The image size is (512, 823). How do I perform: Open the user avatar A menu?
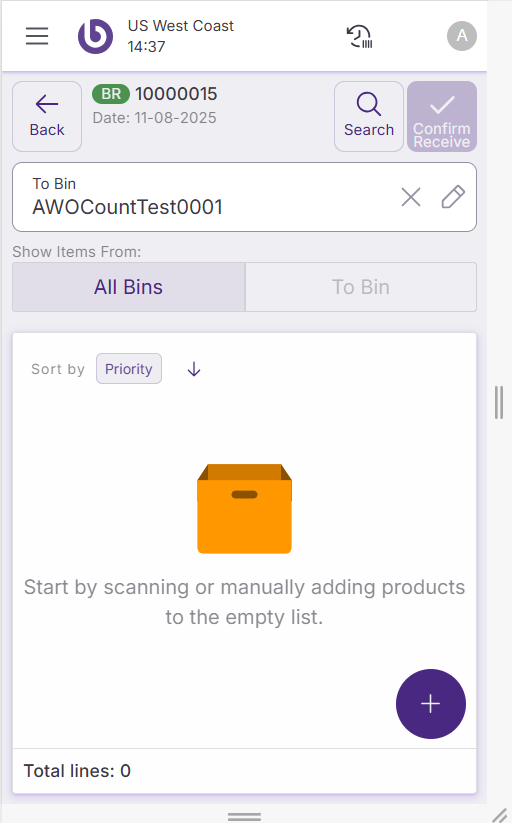[x=462, y=36]
